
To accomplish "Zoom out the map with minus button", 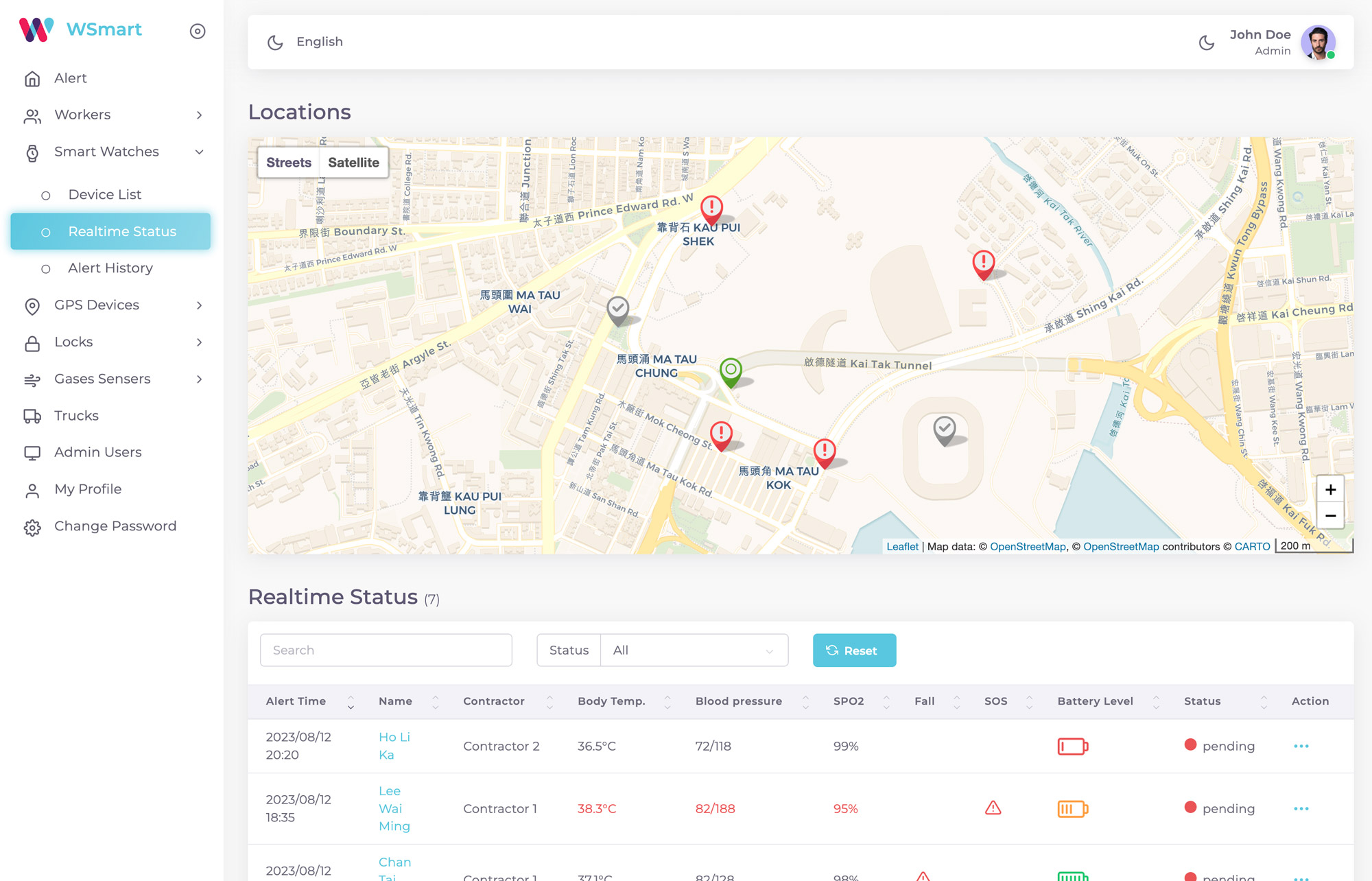I will pyautogui.click(x=1330, y=515).
